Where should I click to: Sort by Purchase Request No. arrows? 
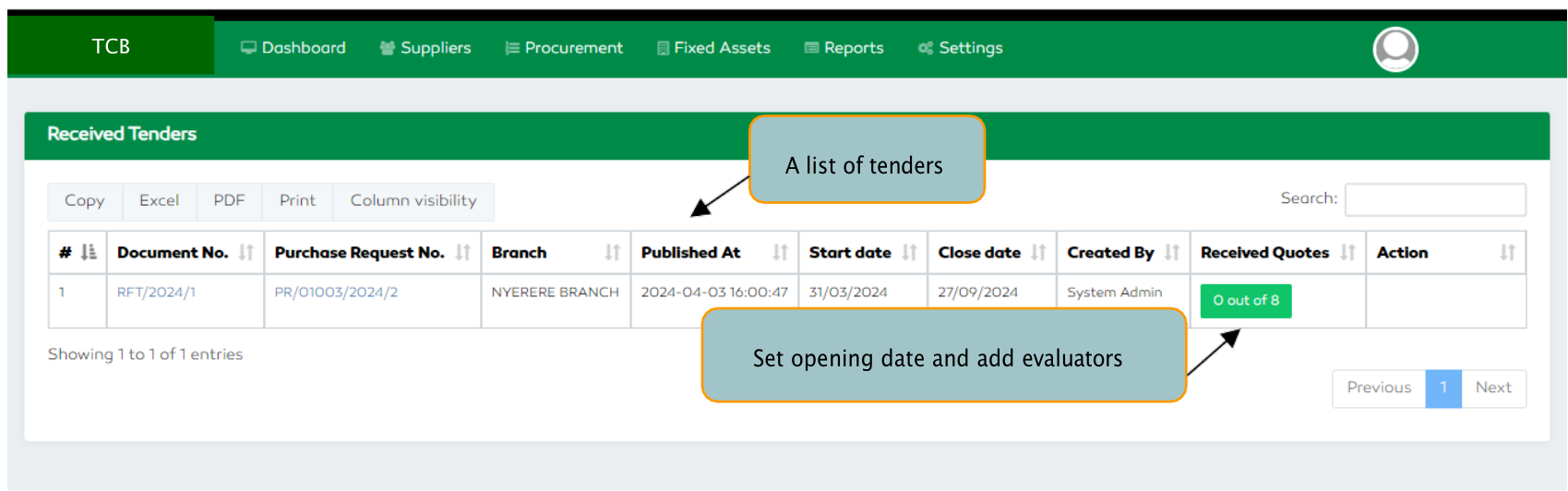pyautogui.click(x=463, y=252)
